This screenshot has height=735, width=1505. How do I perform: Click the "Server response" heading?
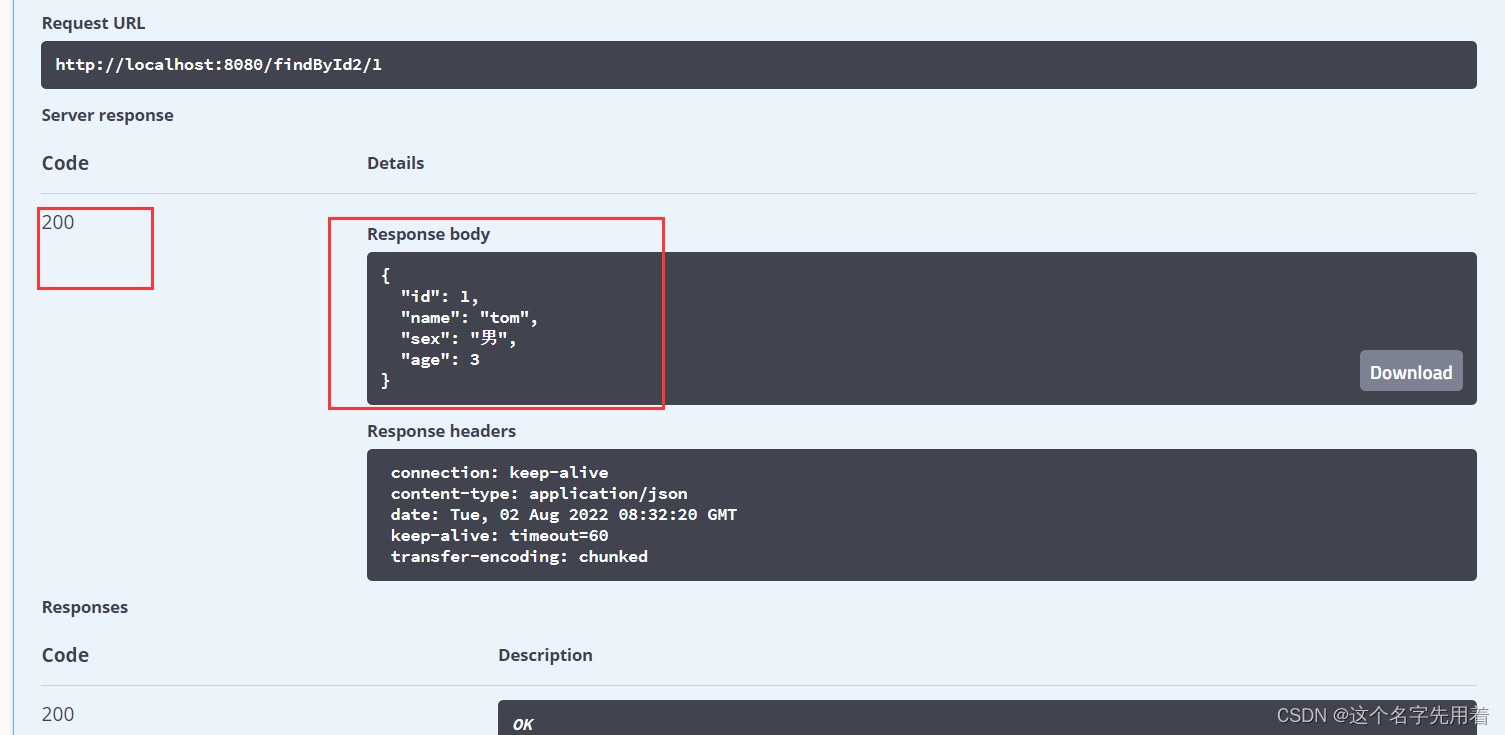click(107, 115)
